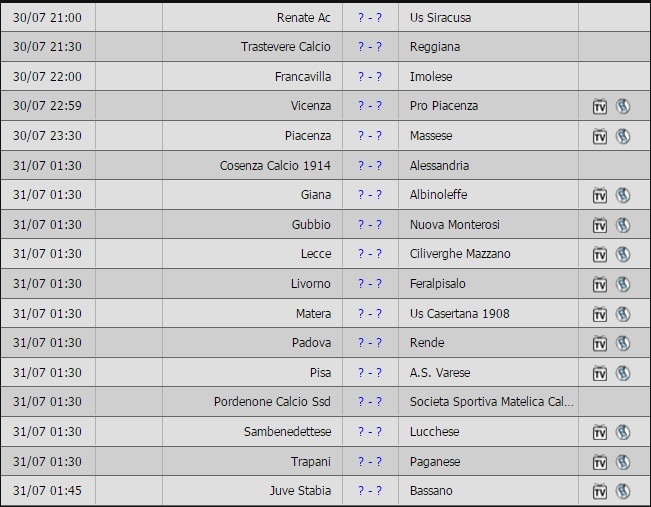Click the TV icon for Vicenza vs Pro Piacenza
The width and height of the screenshot is (651, 507).
(x=600, y=107)
